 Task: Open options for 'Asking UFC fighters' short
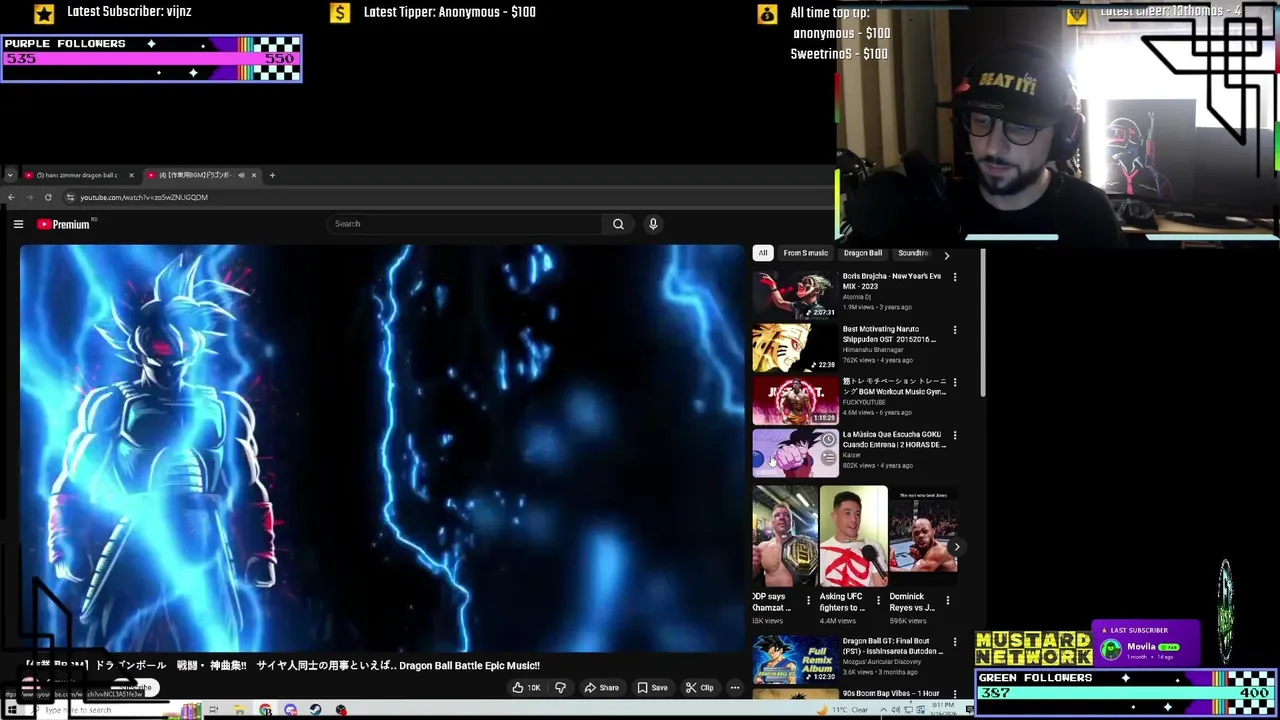878,601
